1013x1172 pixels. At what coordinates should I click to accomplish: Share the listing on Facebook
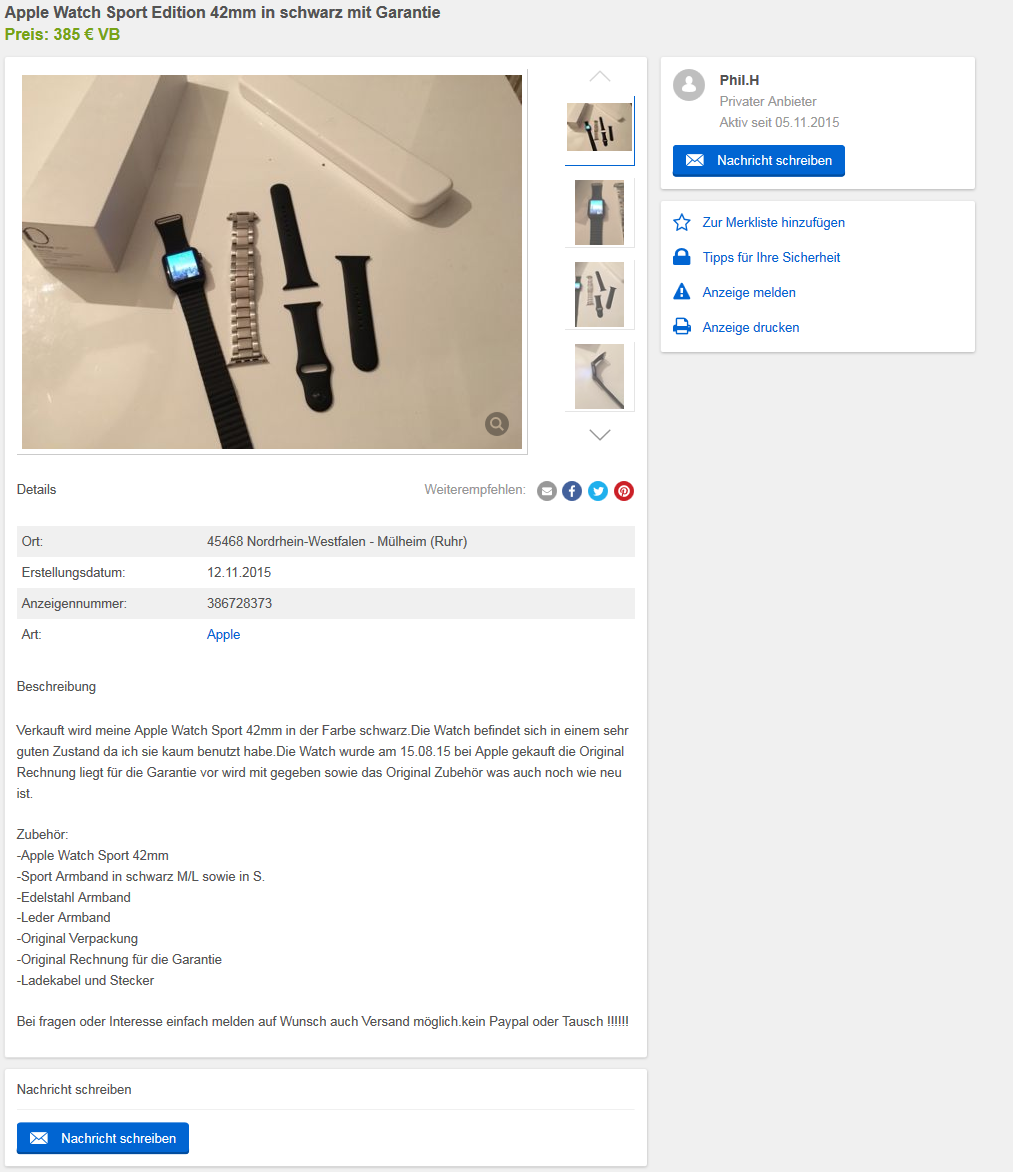[572, 491]
